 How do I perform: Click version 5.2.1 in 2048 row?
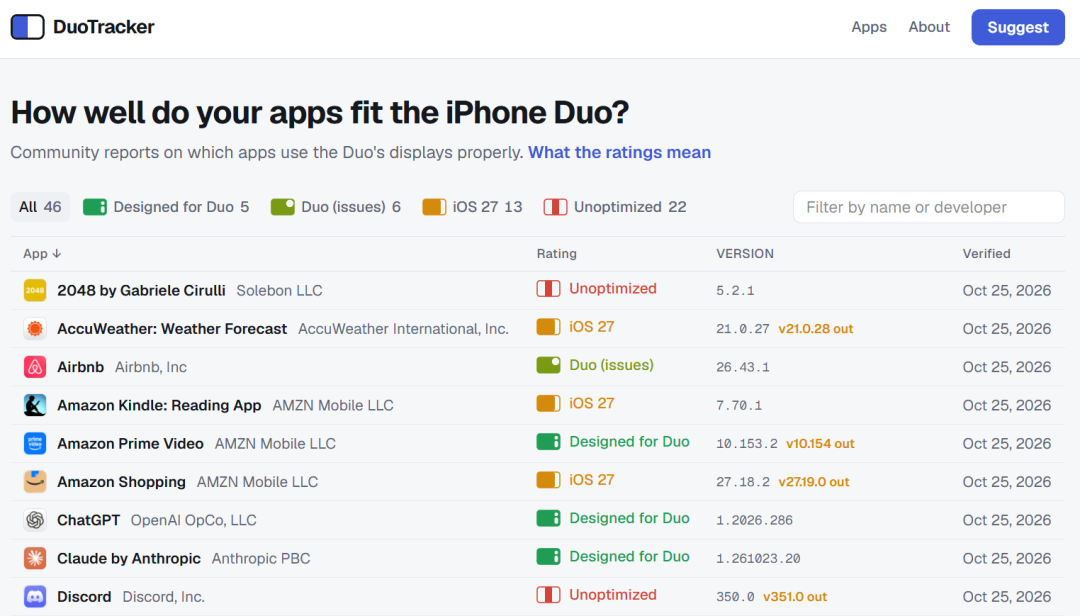point(735,291)
